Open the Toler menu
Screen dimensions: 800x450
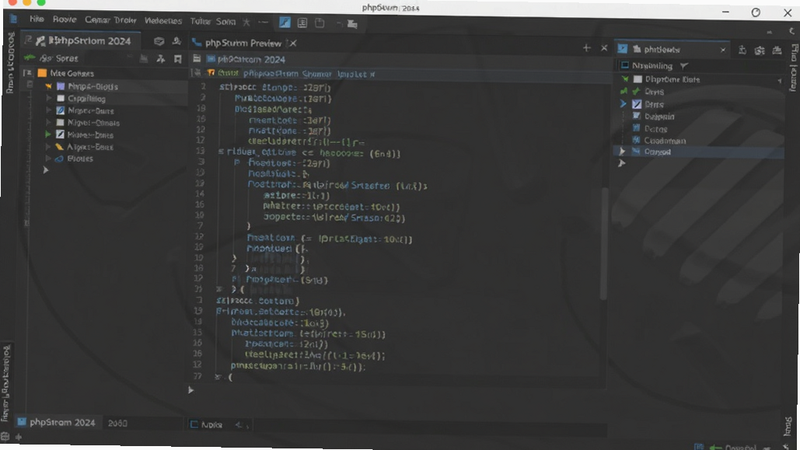(x=200, y=21)
